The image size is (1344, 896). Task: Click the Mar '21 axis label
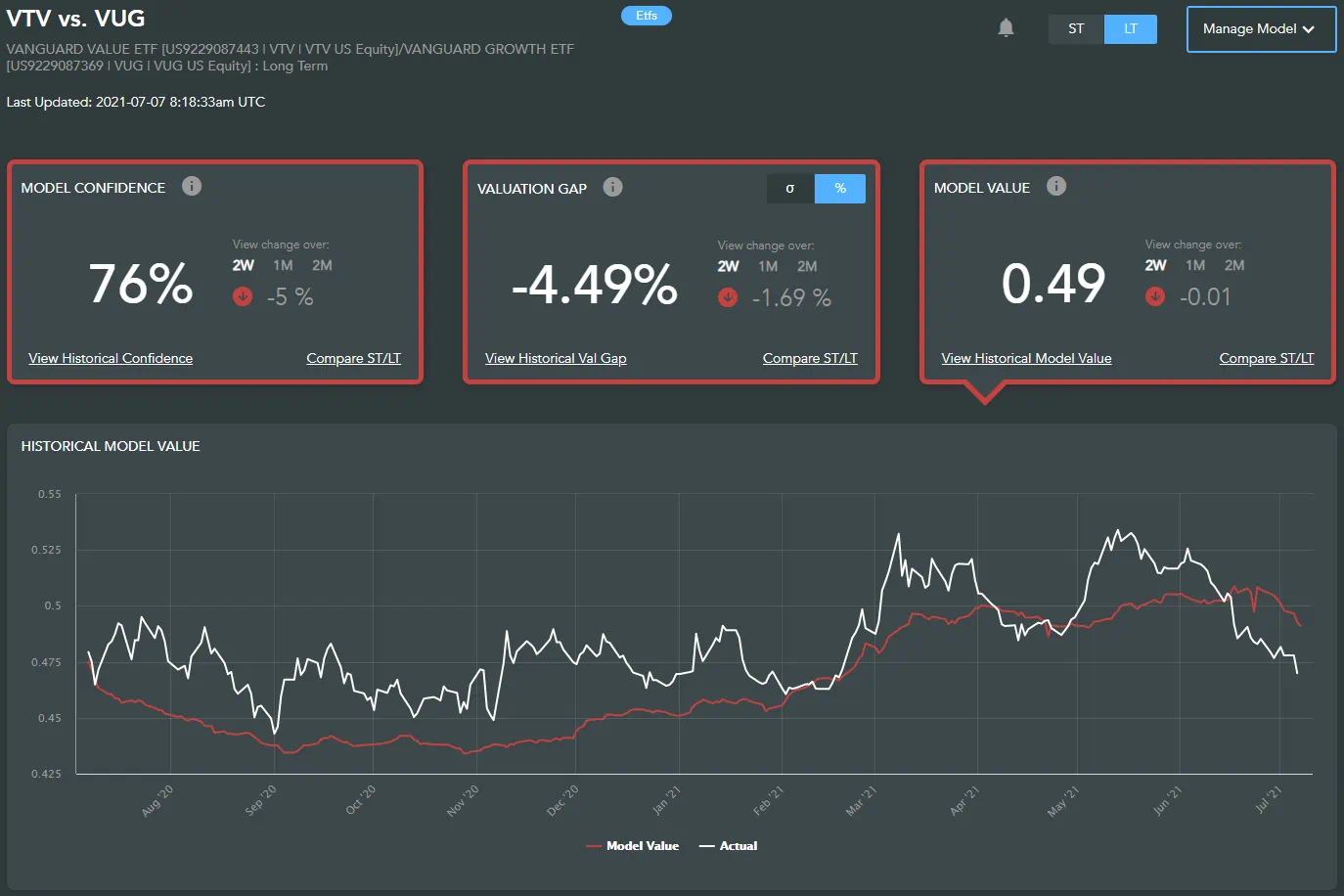point(861,800)
